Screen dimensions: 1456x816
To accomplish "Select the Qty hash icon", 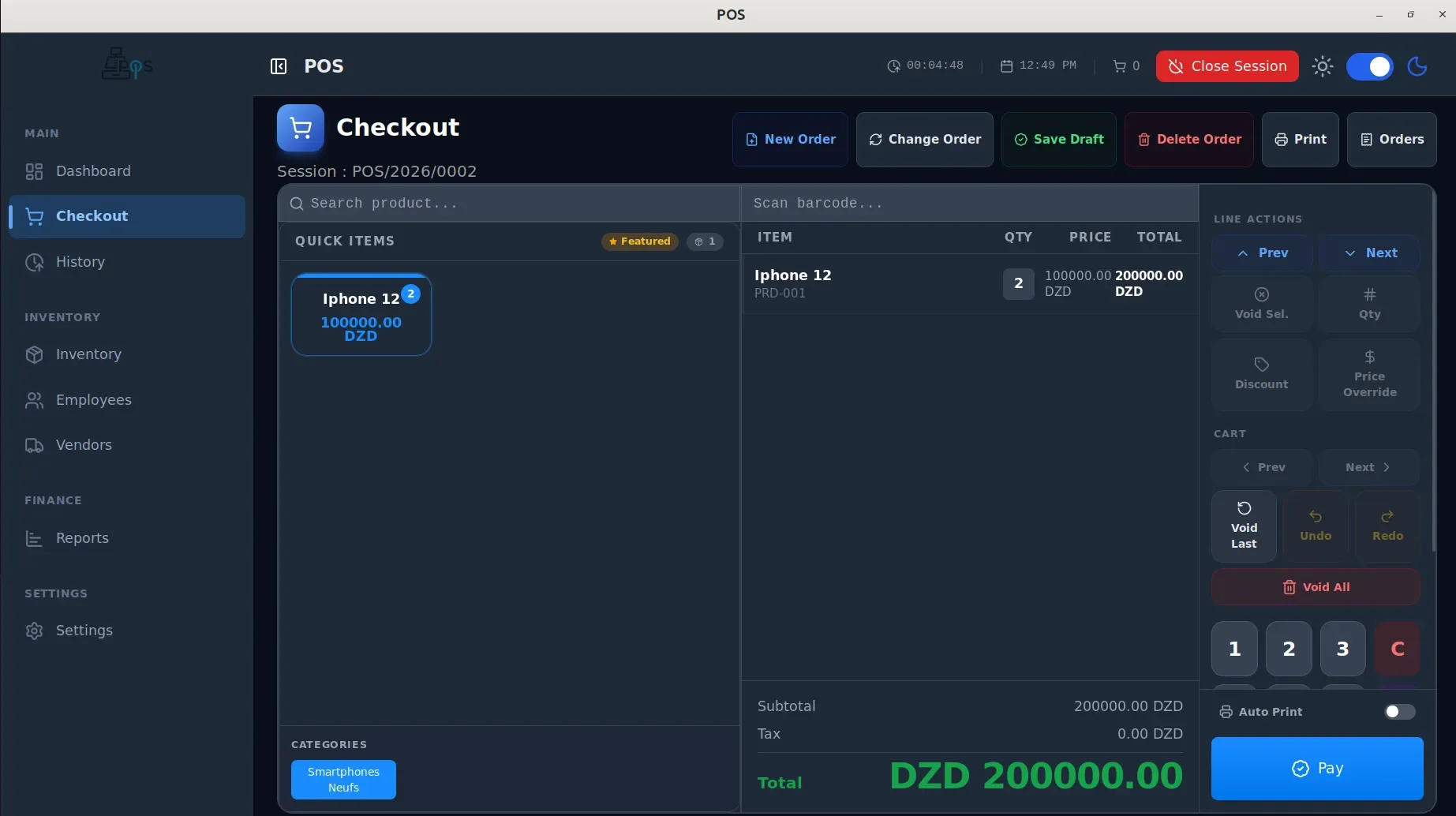I will pos(1370,294).
